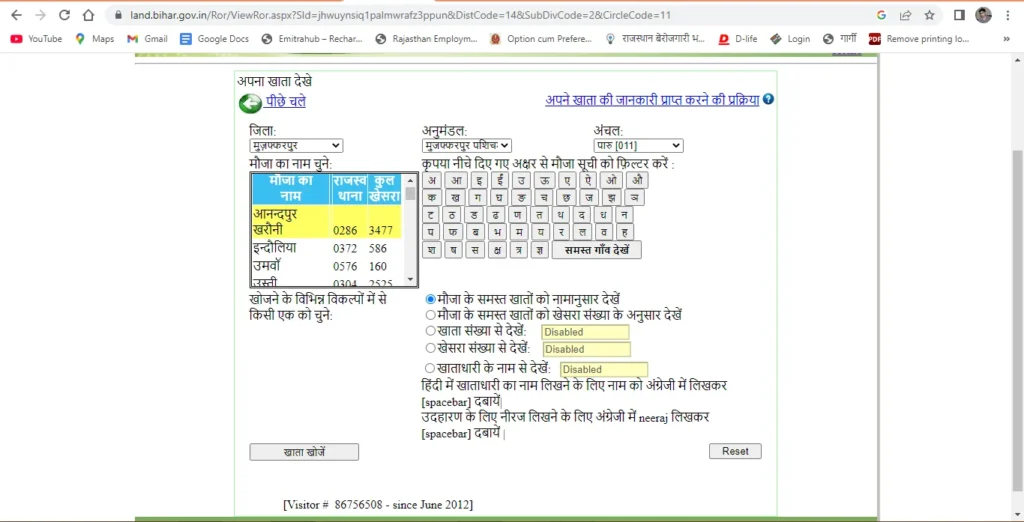1024x522 pixels.
Task: Open the blue help question-mark icon
Action: (x=768, y=99)
